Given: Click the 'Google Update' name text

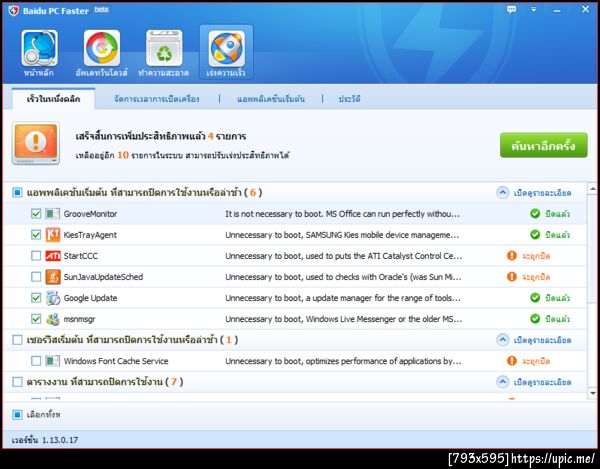Looking at the screenshot, I should pos(90,298).
